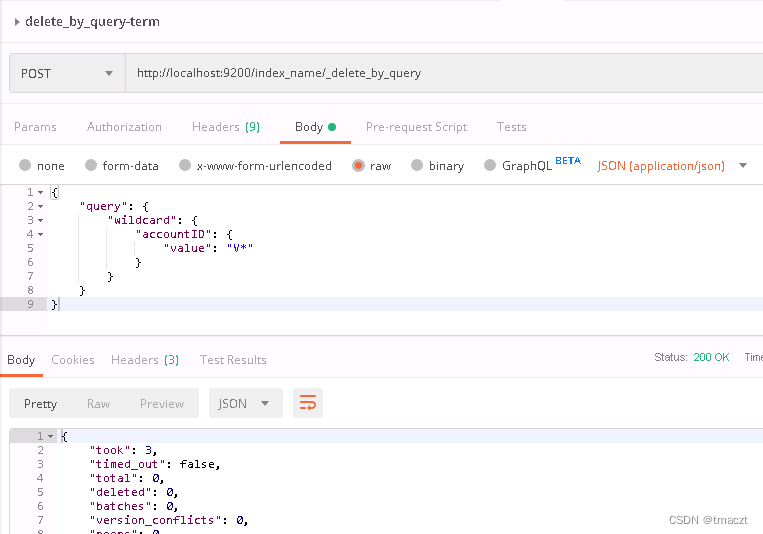
Task: Open the Test Results tab
Action: coord(233,360)
